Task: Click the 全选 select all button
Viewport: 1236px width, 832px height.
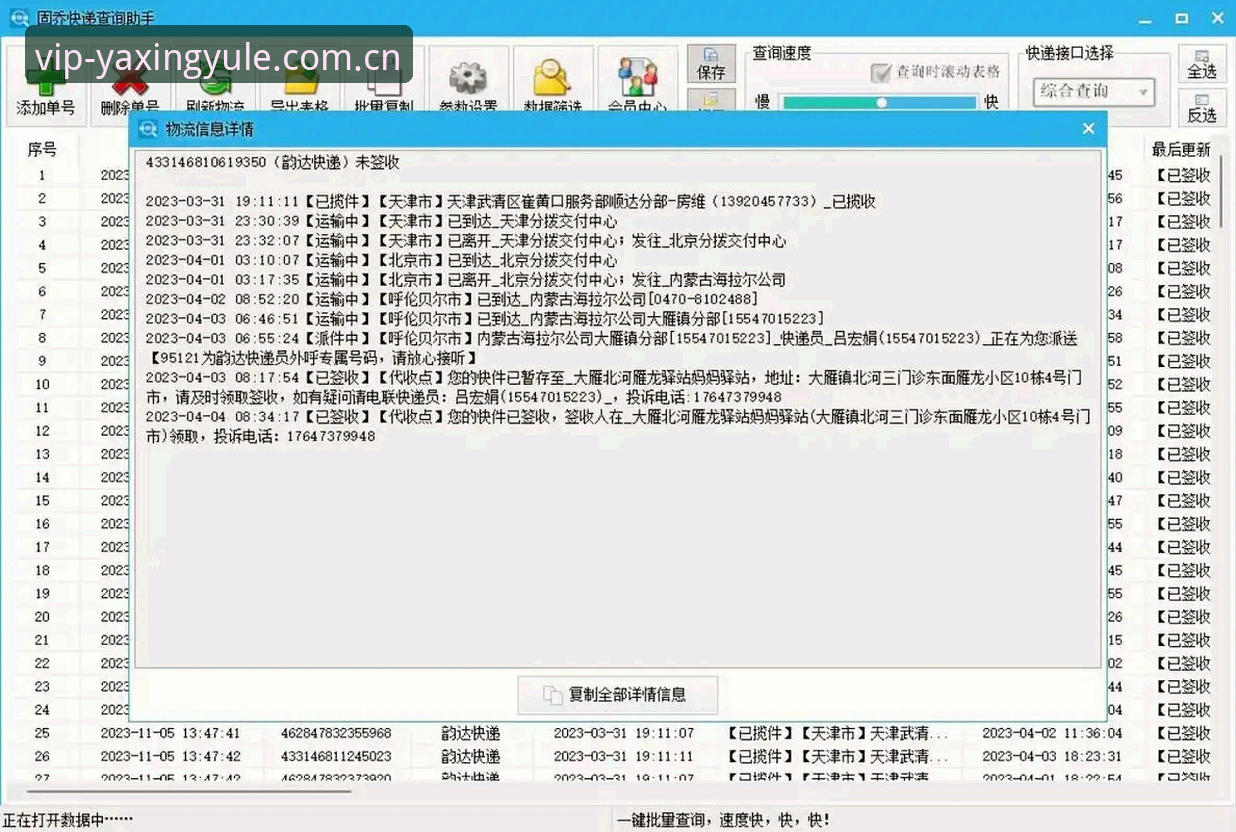Action: (1202, 64)
